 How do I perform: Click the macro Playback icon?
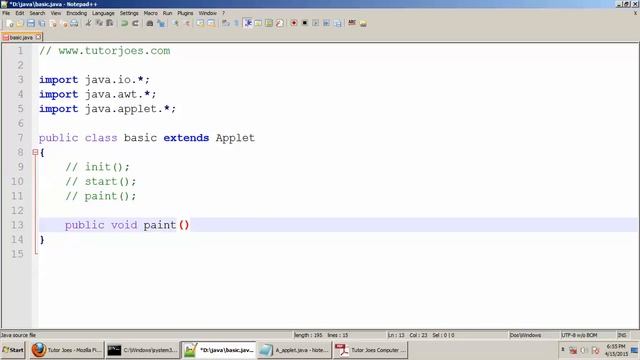click(316, 23)
